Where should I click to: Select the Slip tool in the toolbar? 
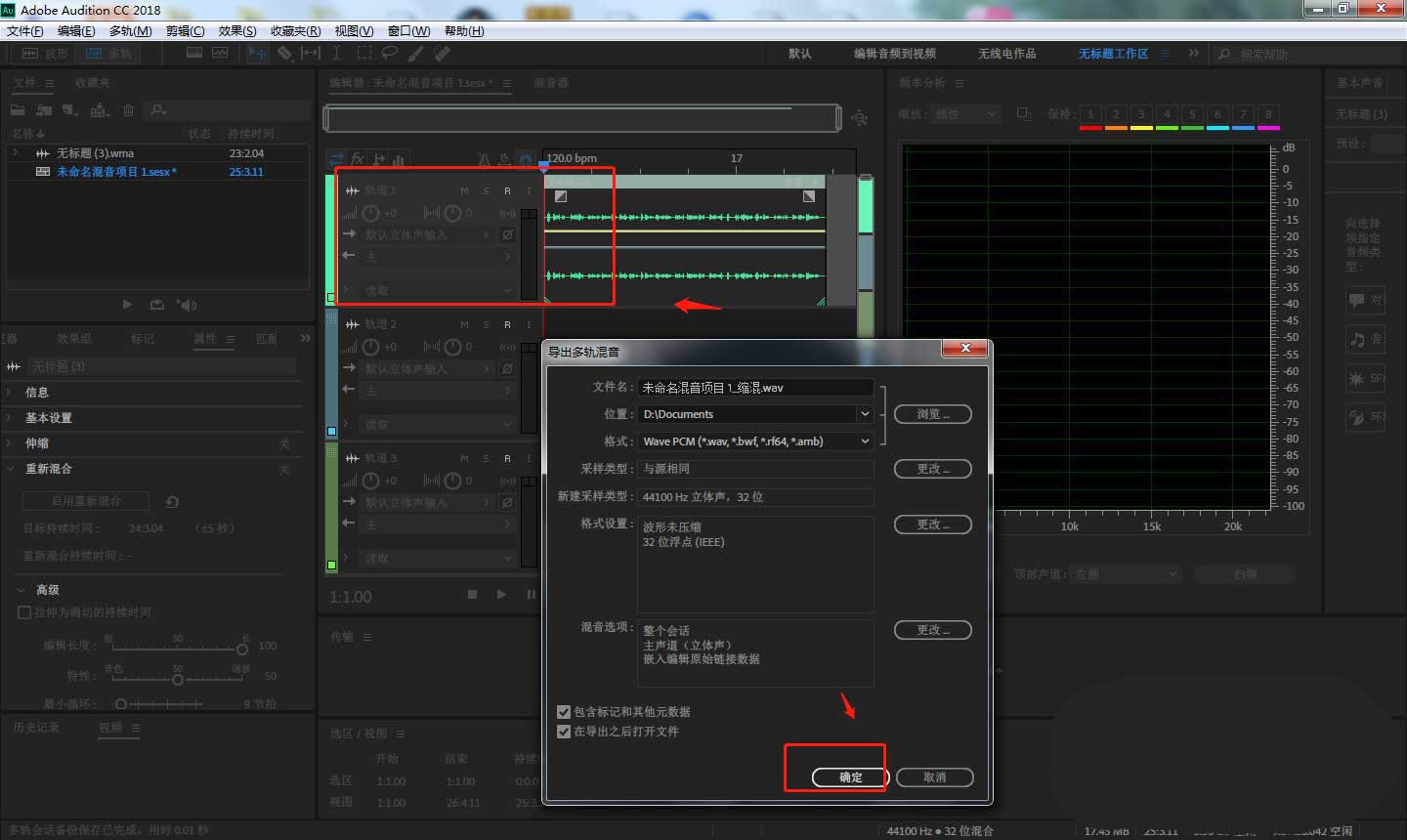tap(311, 53)
